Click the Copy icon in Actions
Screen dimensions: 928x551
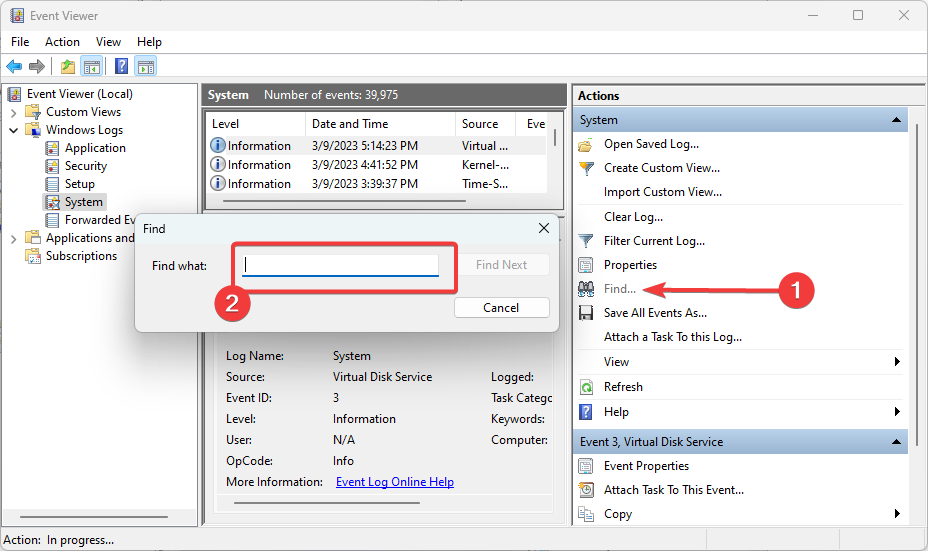click(586, 514)
